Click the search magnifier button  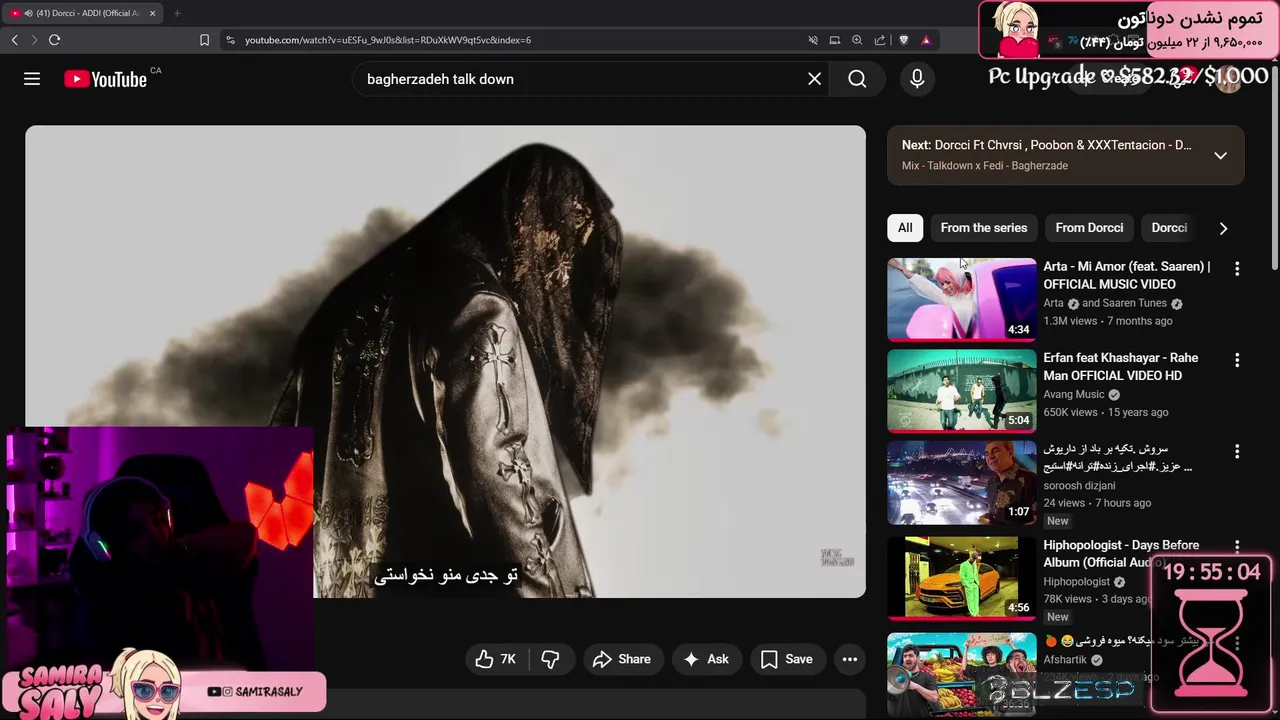(857, 79)
